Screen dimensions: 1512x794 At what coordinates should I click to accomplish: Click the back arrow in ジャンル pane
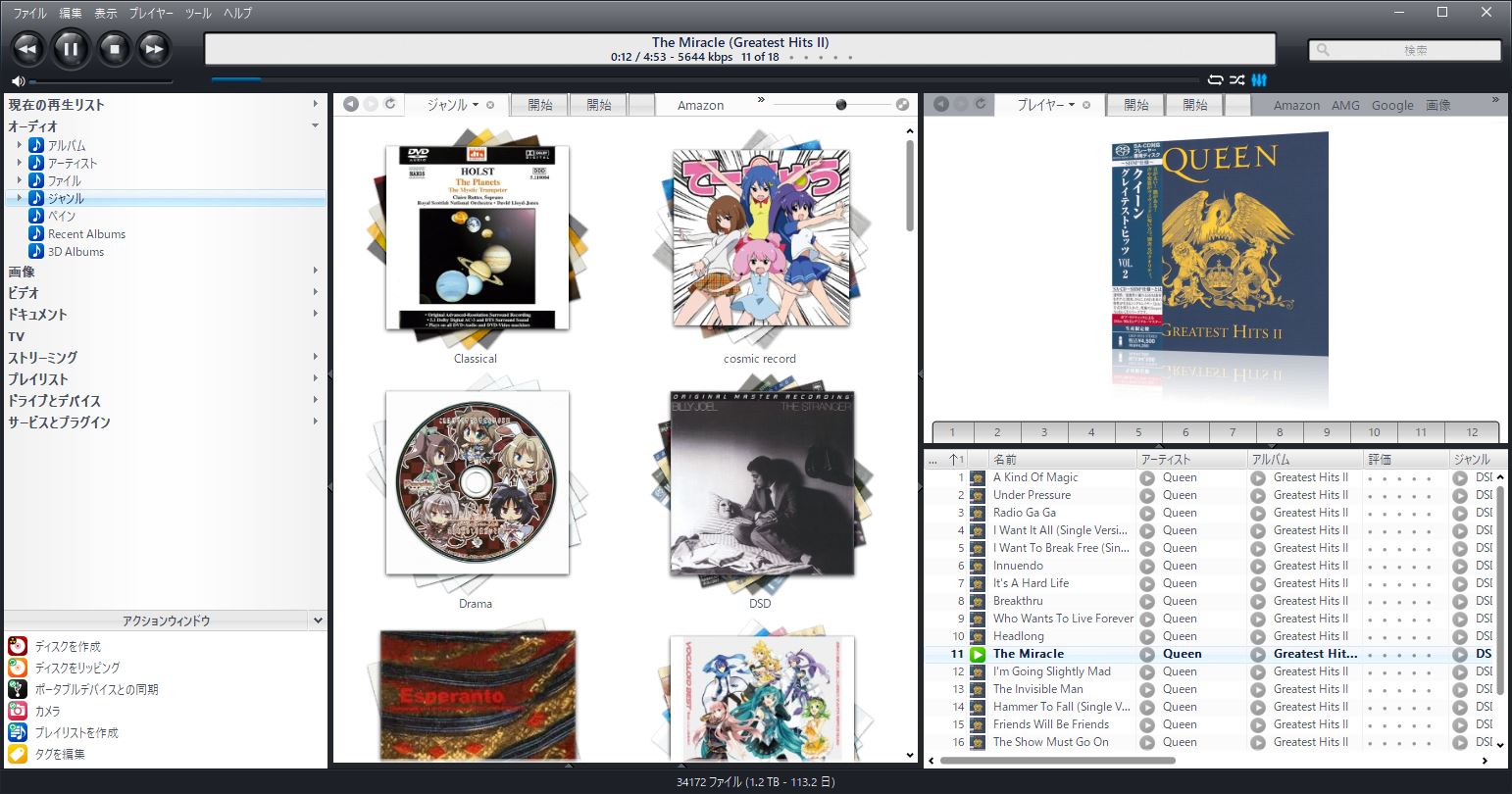click(x=351, y=104)
